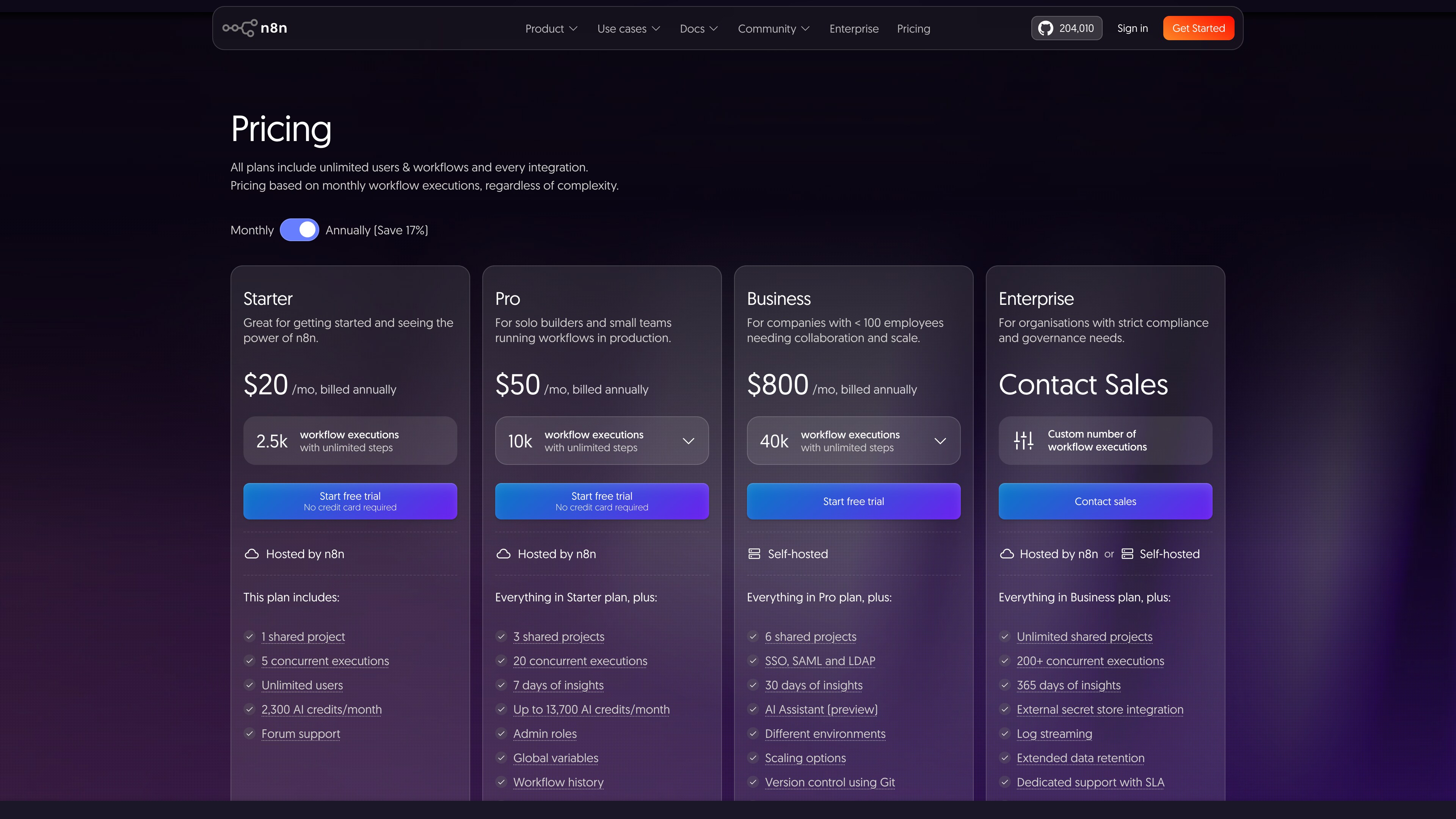The image size is (1456, 819).
Task: Click checkmark beside 20 concurrent executions
Action: pyautogui.click(x=501, y=661)
